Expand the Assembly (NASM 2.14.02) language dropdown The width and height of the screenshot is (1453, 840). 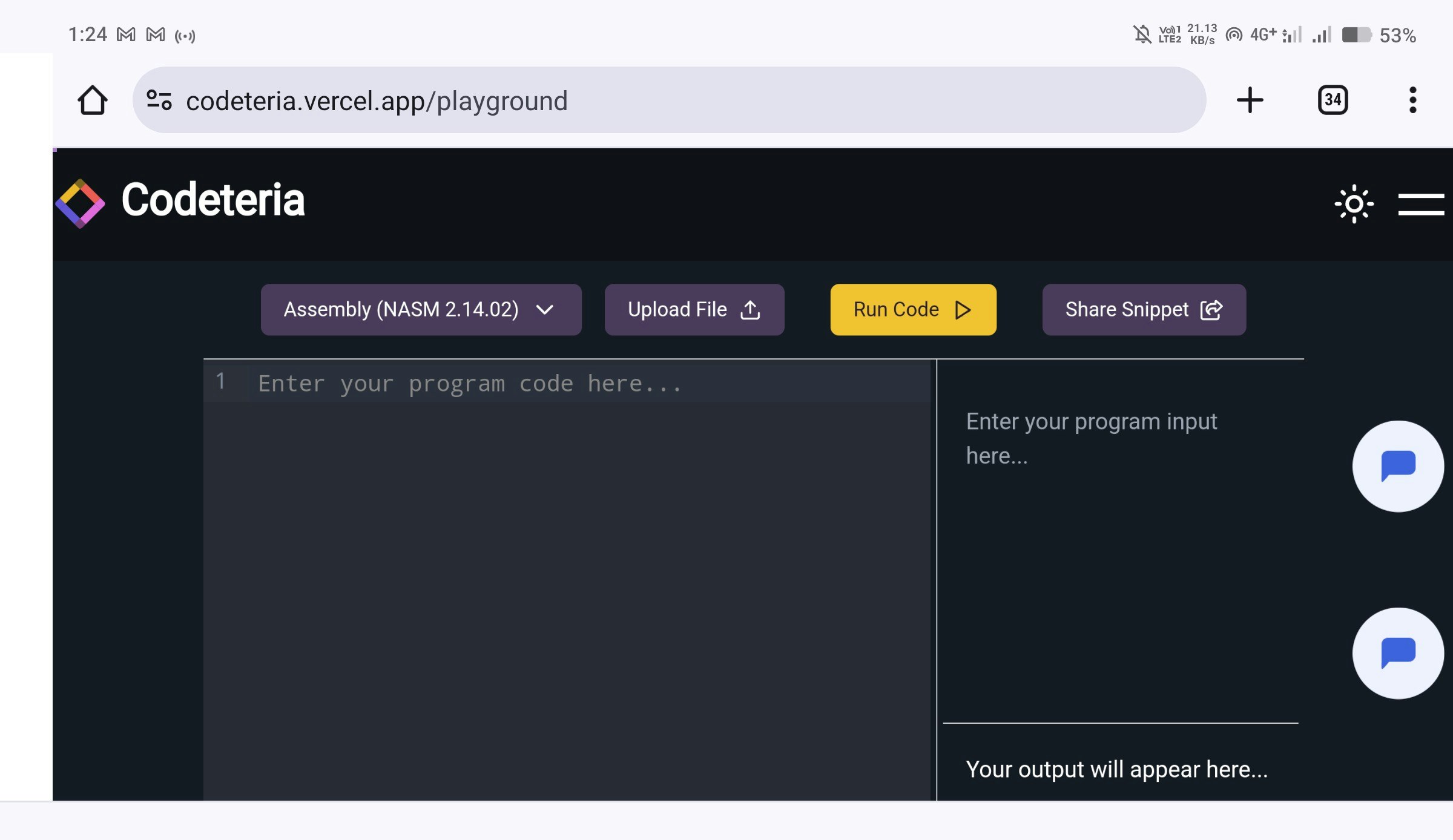pos(421,310)
